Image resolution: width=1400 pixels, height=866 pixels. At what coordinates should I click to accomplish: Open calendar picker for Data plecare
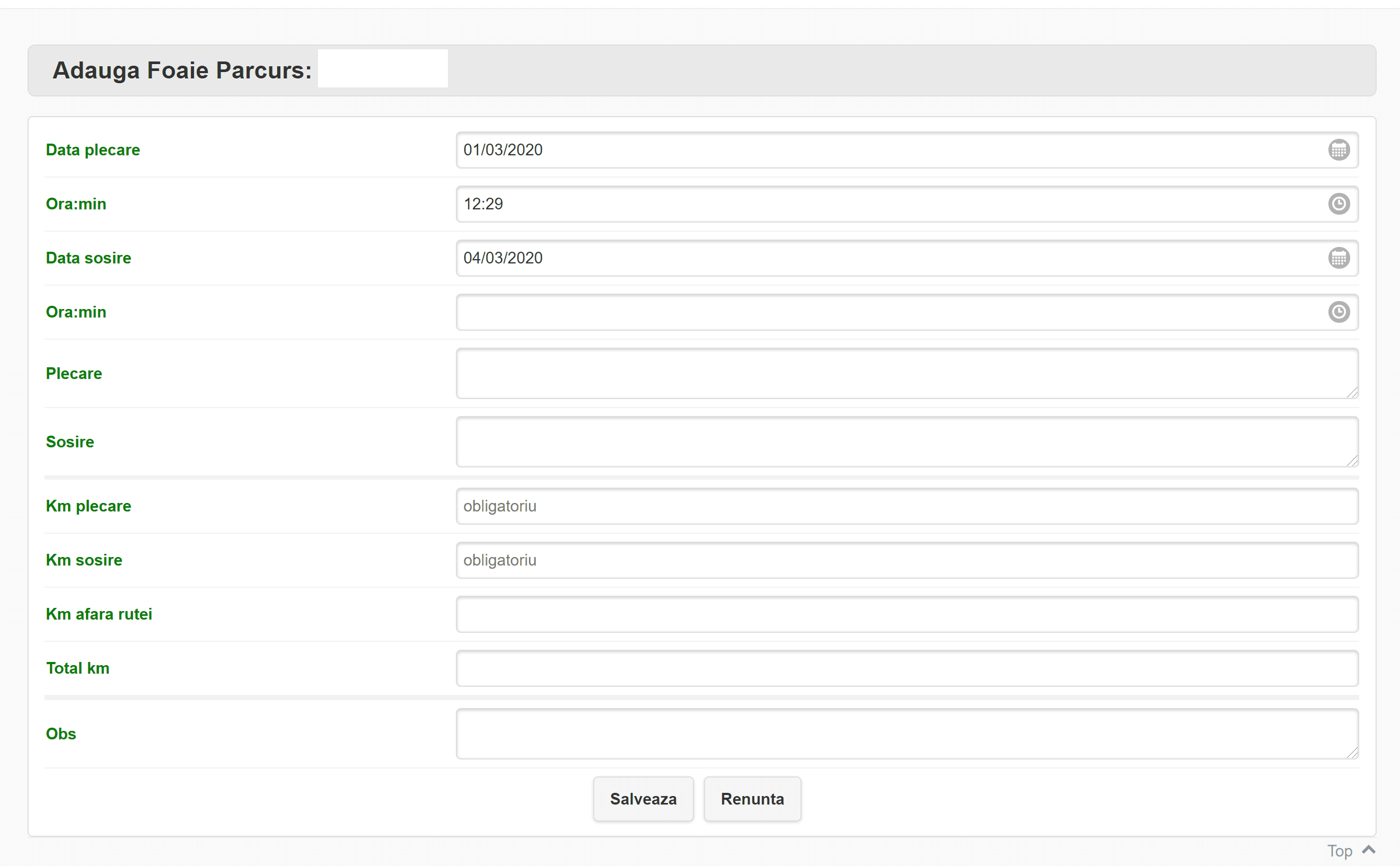click(1339, 150)
